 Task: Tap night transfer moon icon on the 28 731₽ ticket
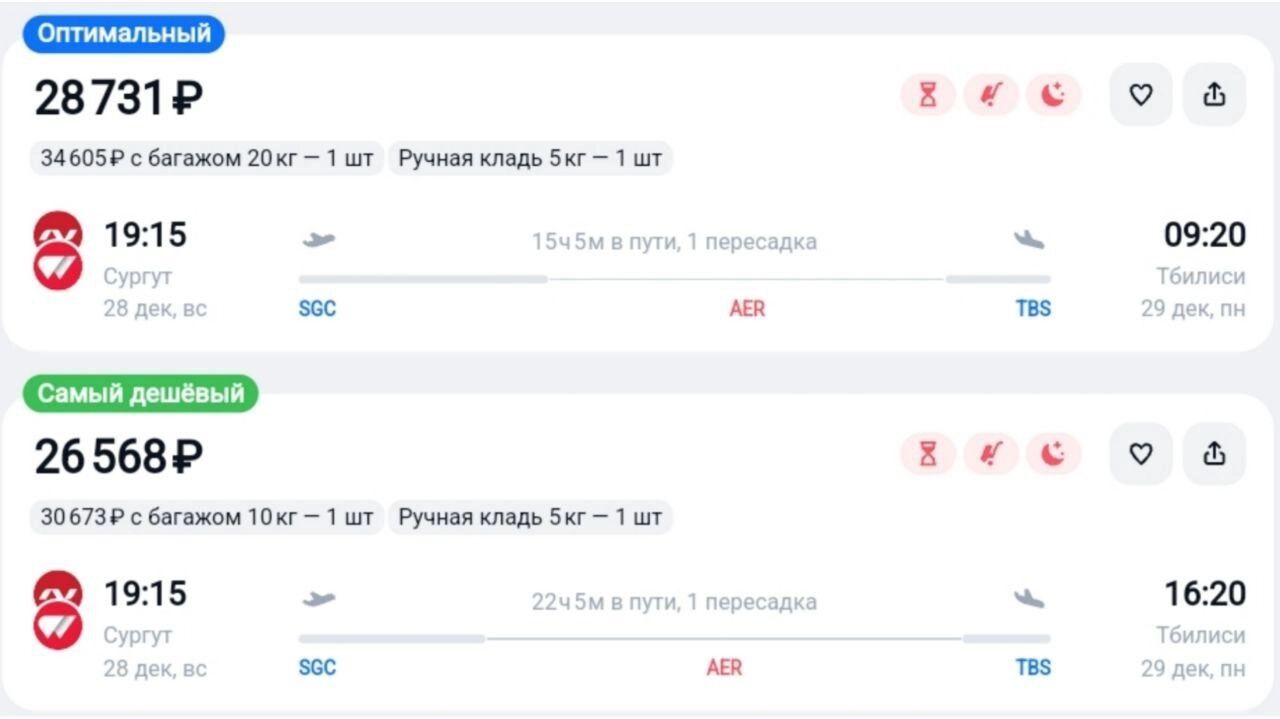pyautogui.click(x=1053, y=96)
